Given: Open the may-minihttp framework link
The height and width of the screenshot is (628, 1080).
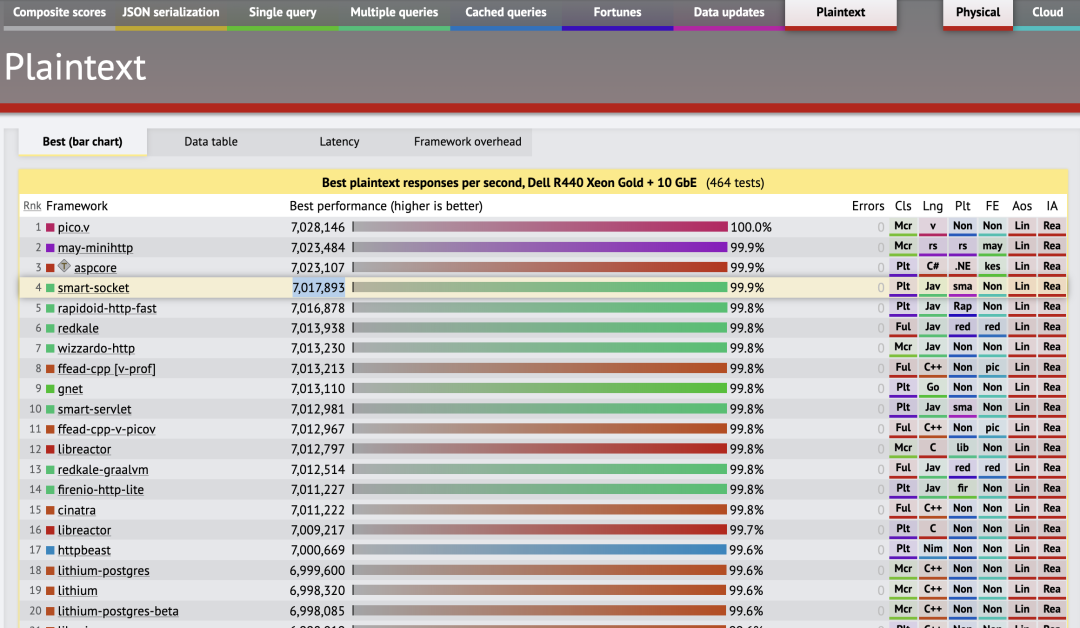Looking at the screenshot, I should (x=95, y=247).
